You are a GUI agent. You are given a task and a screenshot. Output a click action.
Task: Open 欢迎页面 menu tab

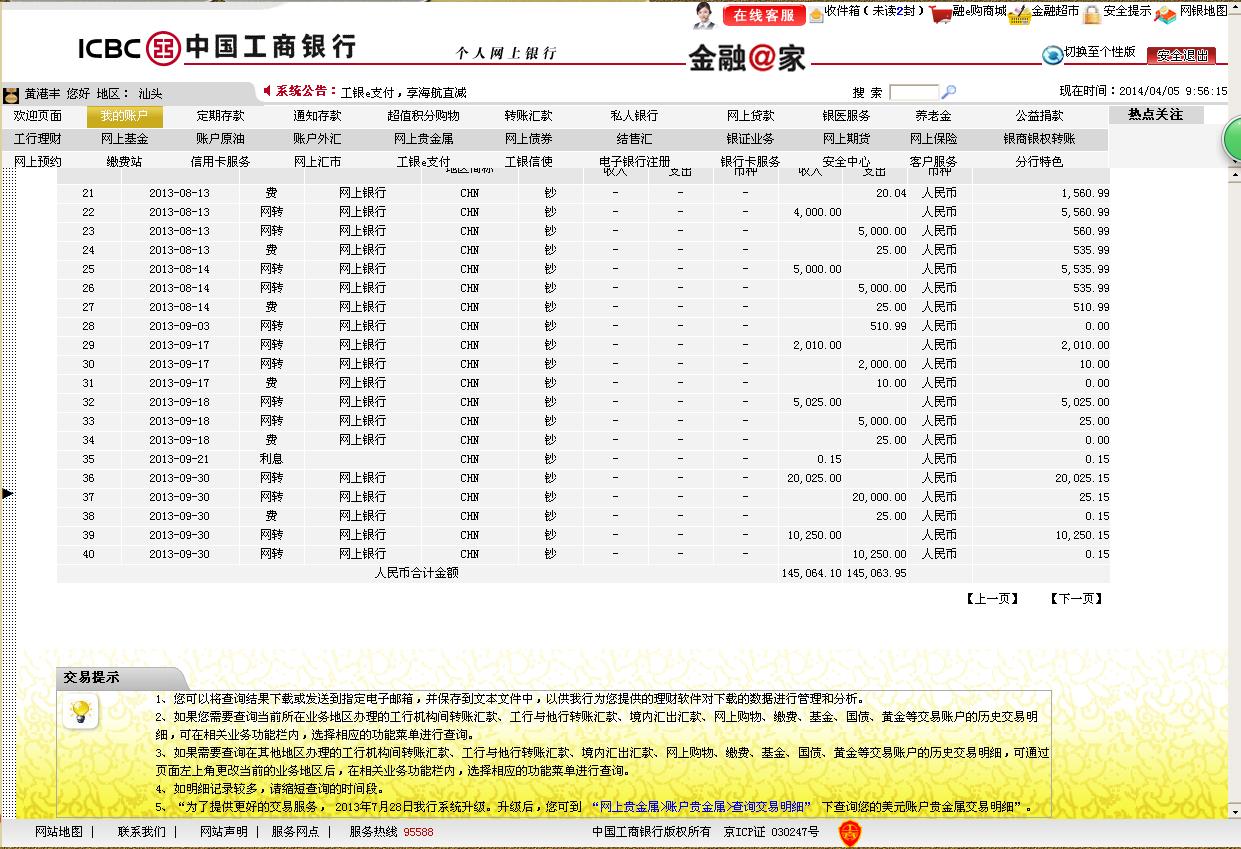(38, 116)
